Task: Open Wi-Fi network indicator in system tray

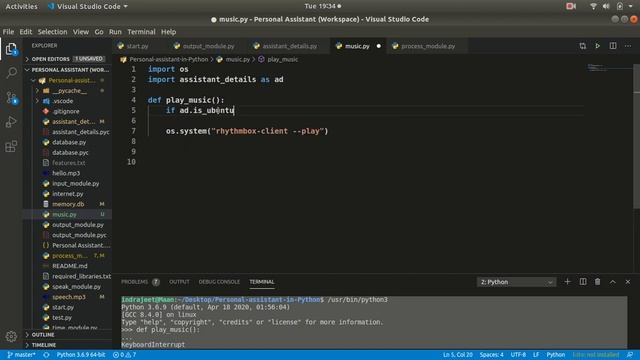Action: (x=593, y=6)
